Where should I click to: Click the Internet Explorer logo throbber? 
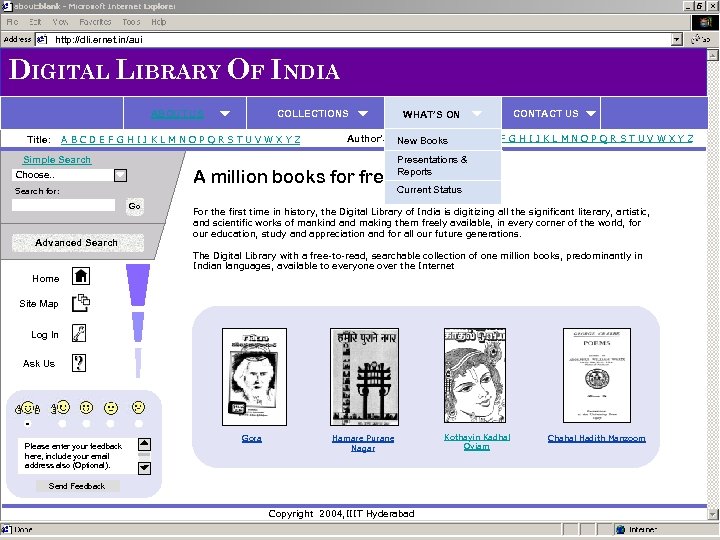[704, 22]
